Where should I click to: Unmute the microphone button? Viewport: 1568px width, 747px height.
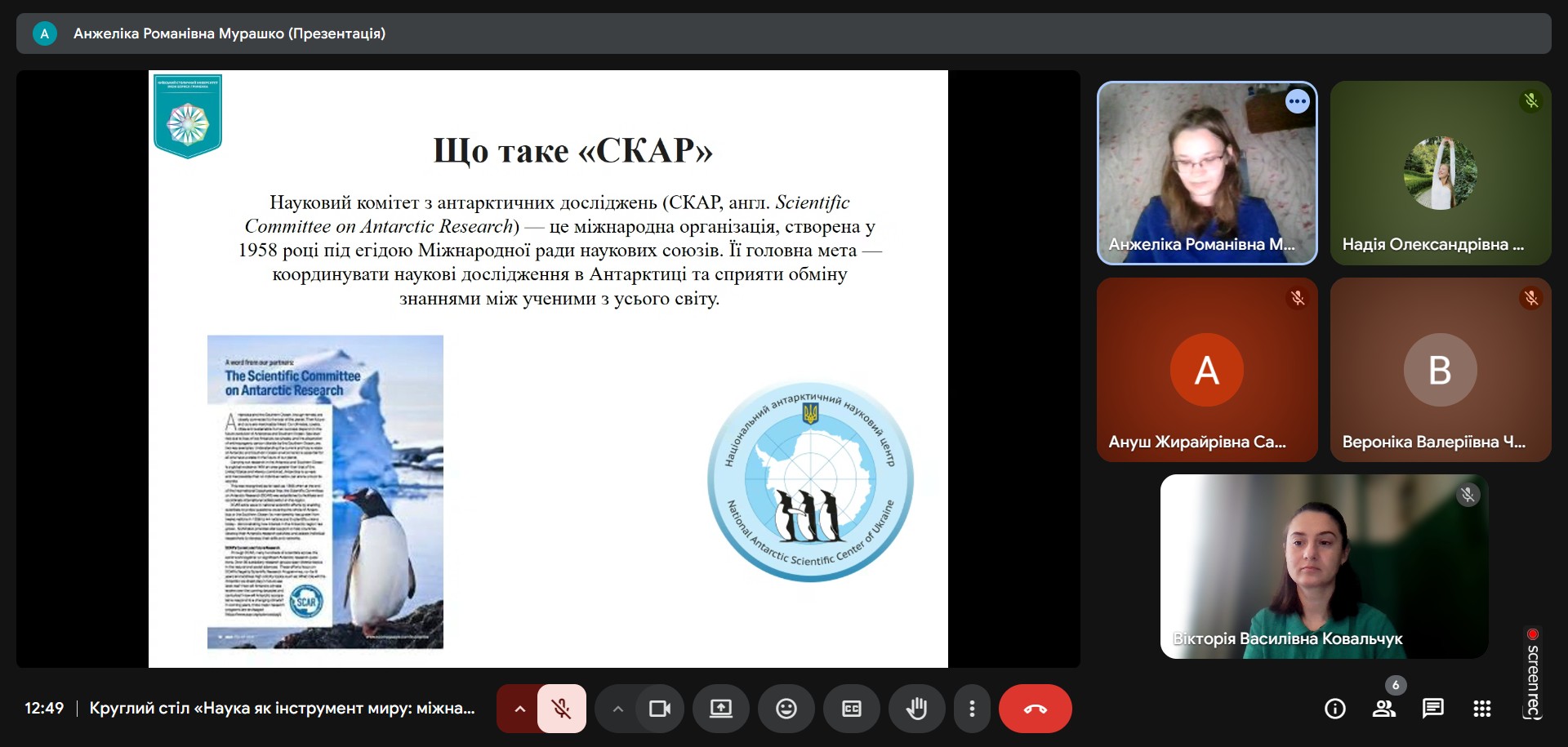(561, 709)
